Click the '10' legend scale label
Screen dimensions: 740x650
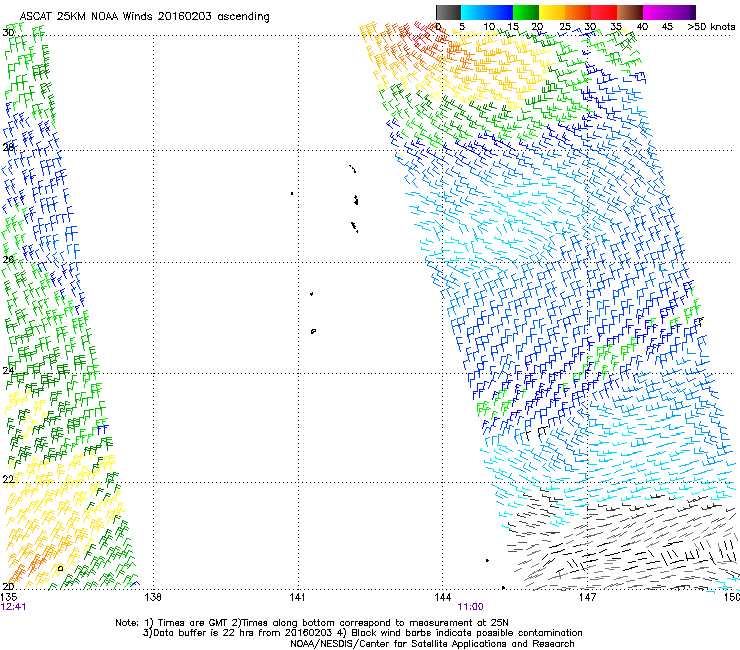coord(489,27)
